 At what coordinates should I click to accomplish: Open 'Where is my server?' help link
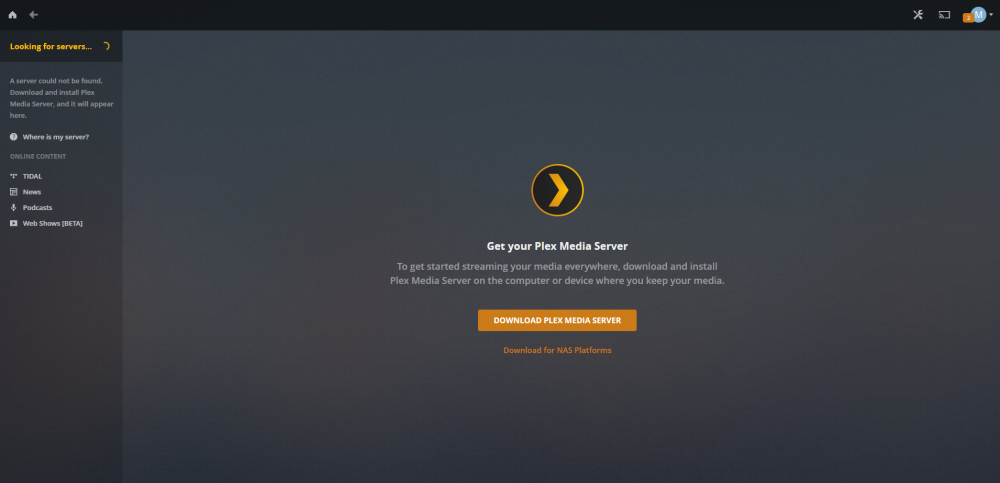[56, 137]
